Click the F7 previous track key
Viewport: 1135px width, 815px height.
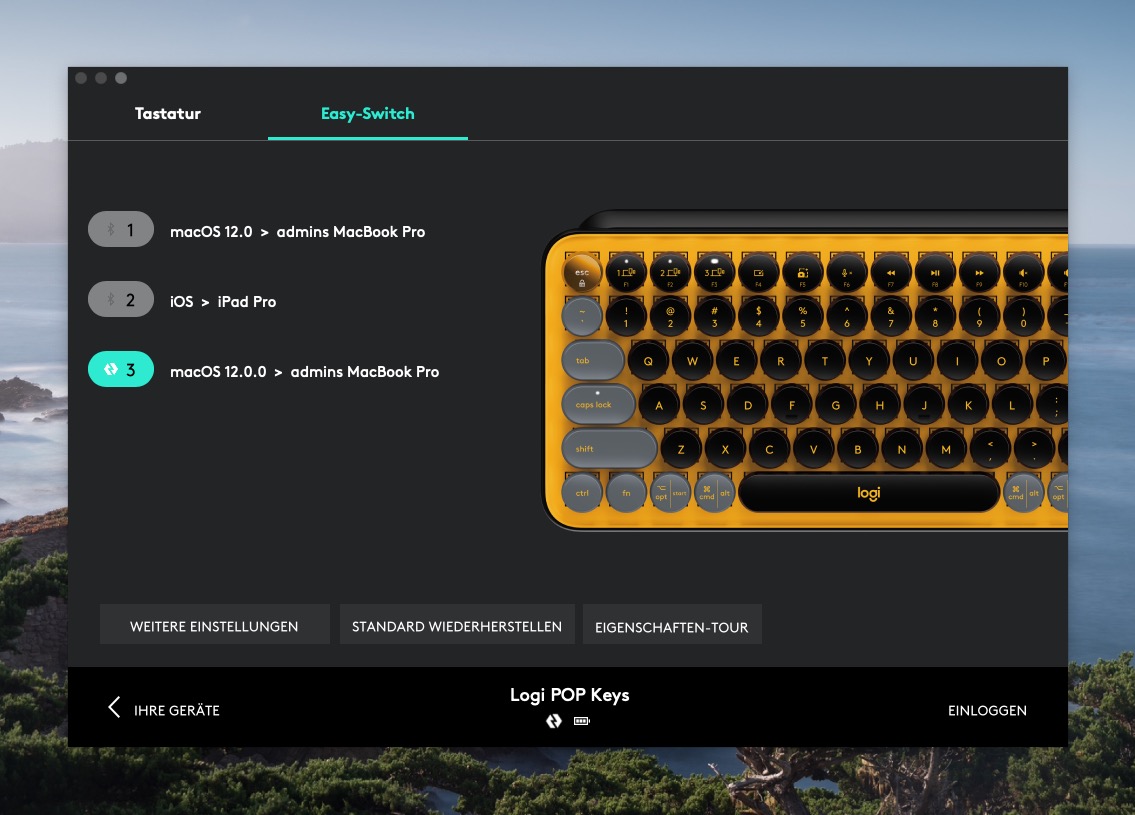pyautogui.click(x=891, y=273)
